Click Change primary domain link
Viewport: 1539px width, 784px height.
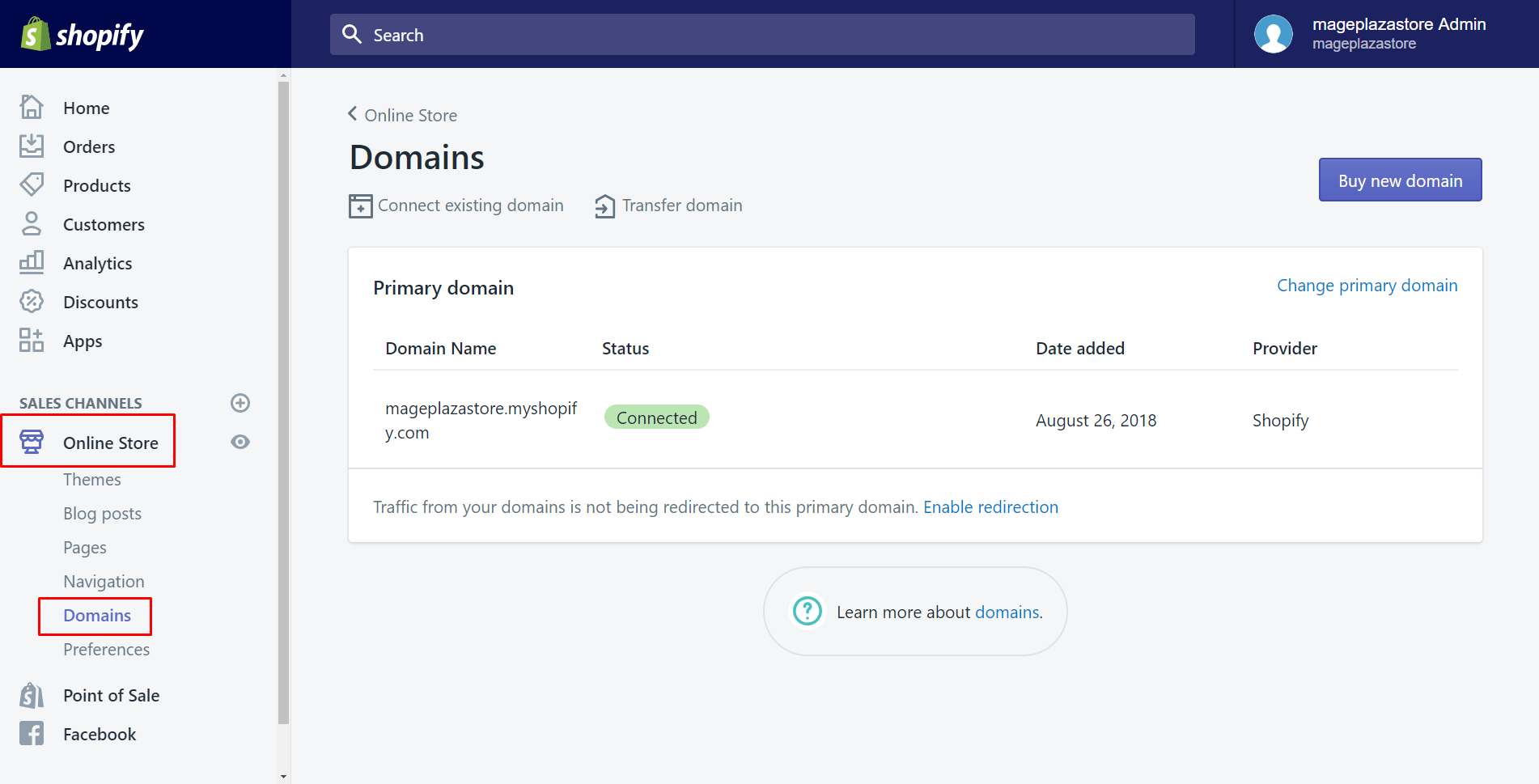pos(1367,286)
